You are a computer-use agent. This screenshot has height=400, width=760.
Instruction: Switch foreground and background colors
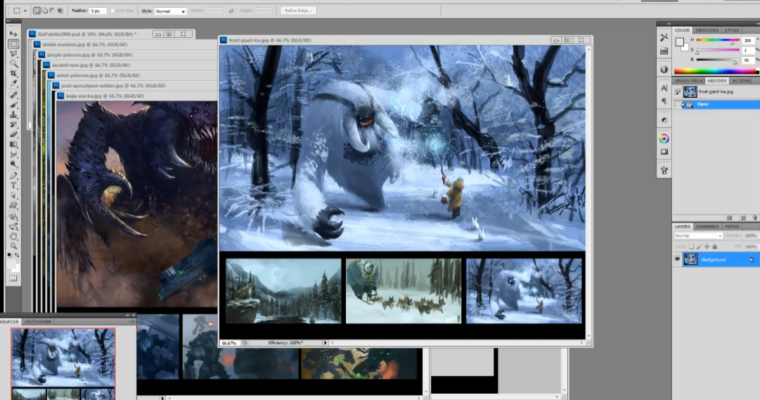(17, 255)
